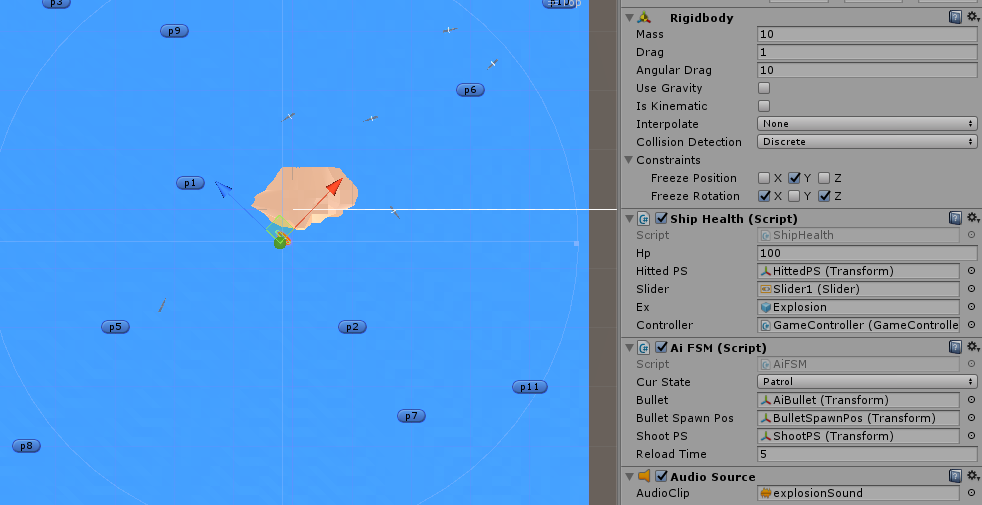Click the Mass input field

(867, 34)
